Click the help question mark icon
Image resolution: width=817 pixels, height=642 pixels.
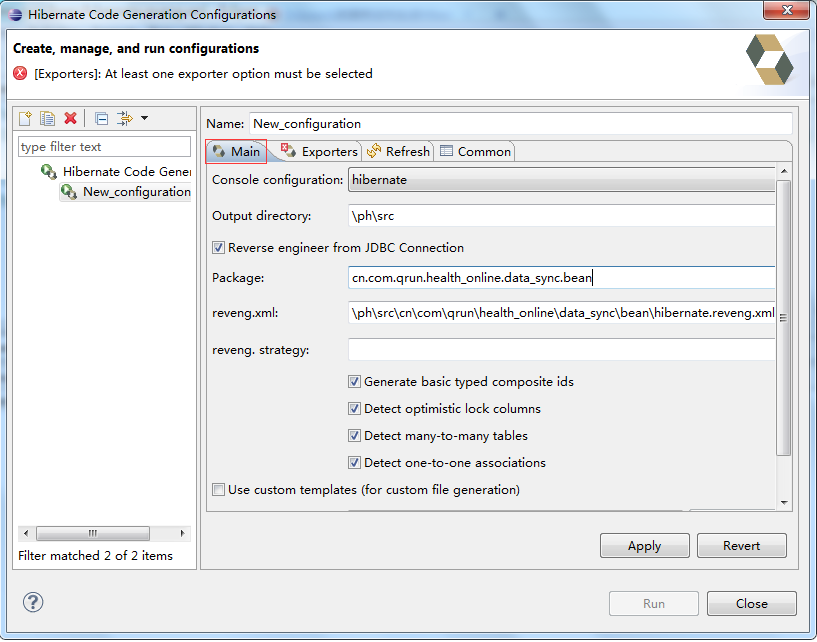coord(33,602)
